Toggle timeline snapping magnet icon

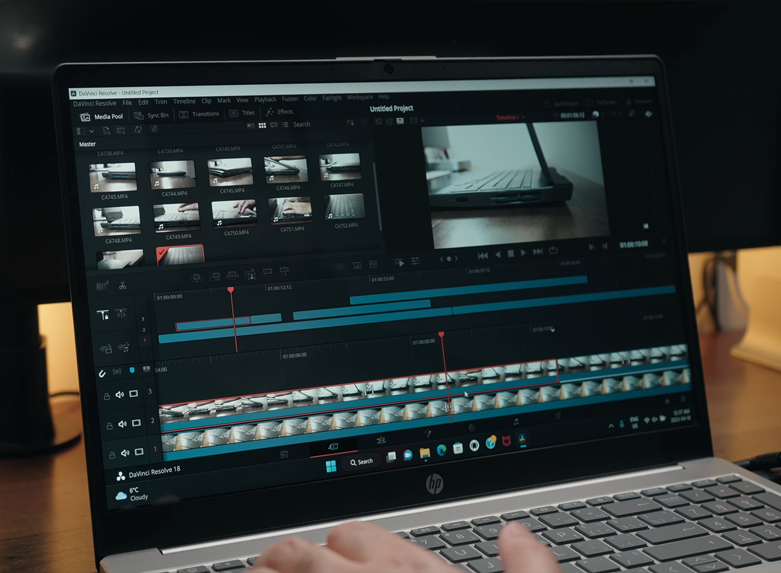tap(102, 374)
